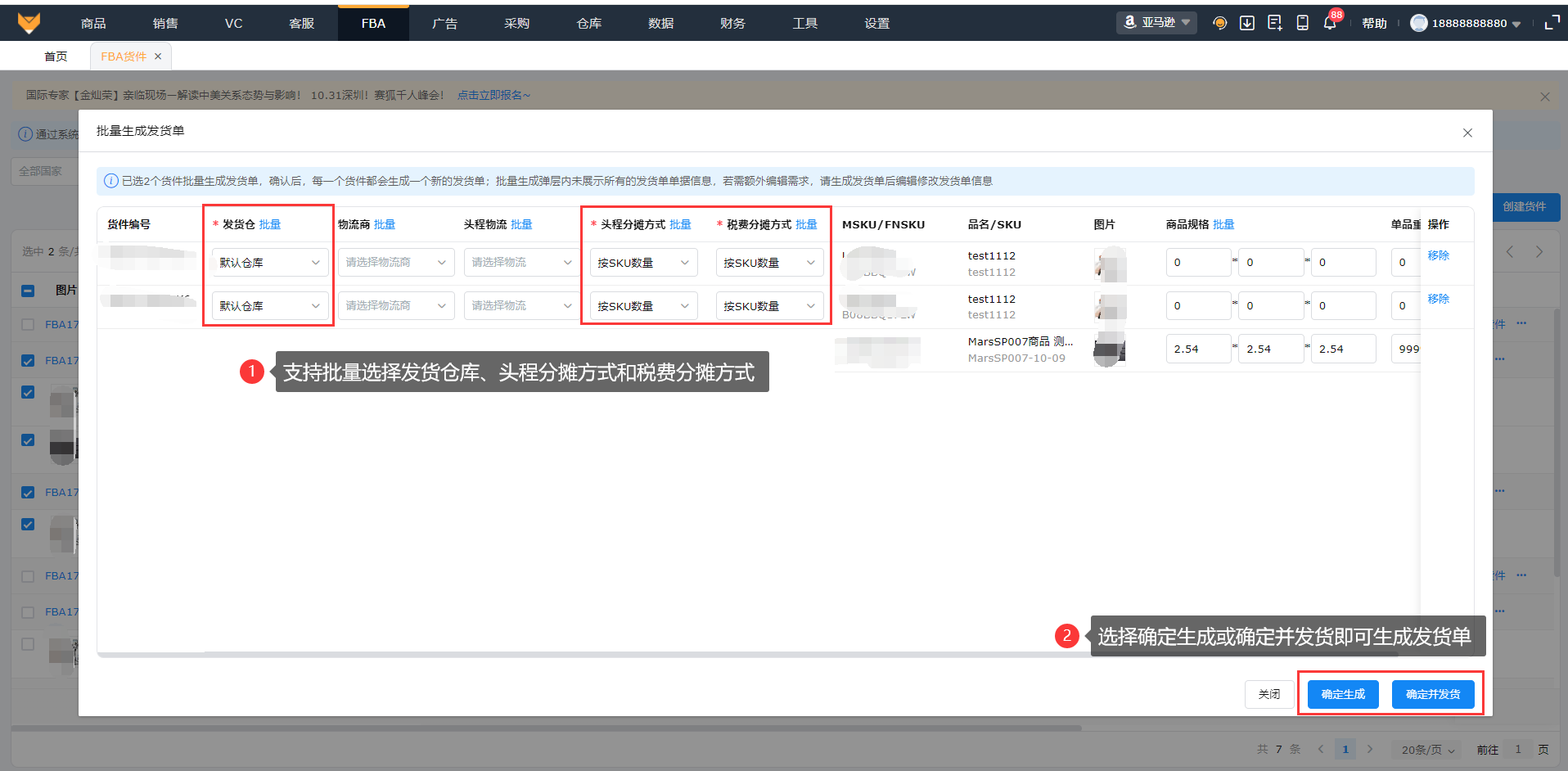Screen dimensions: 1568x771
Task: Open 头程分摊方式 dropdown in first row
Action: (644, 263)
